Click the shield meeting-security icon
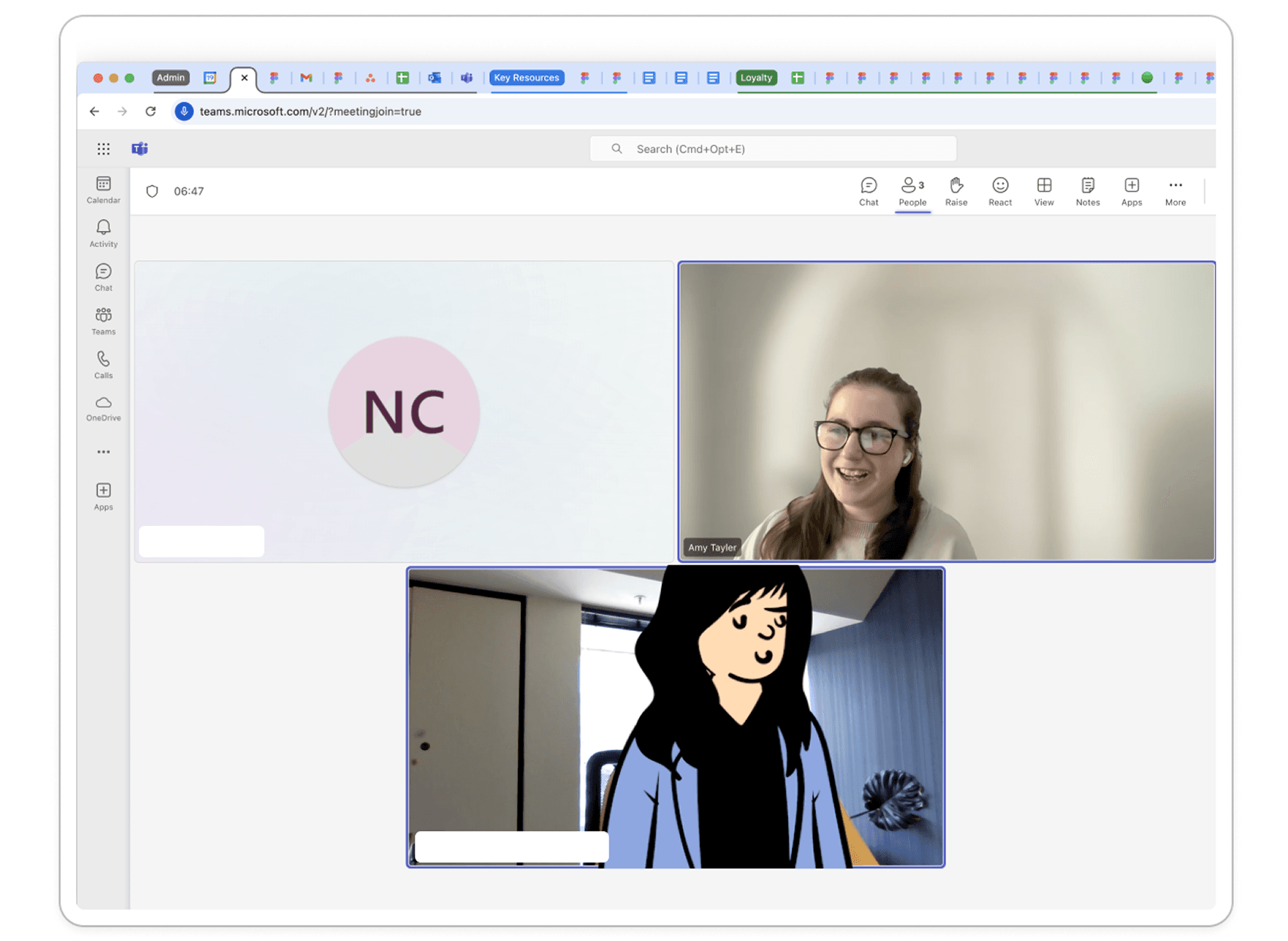 tap(152, 191)
